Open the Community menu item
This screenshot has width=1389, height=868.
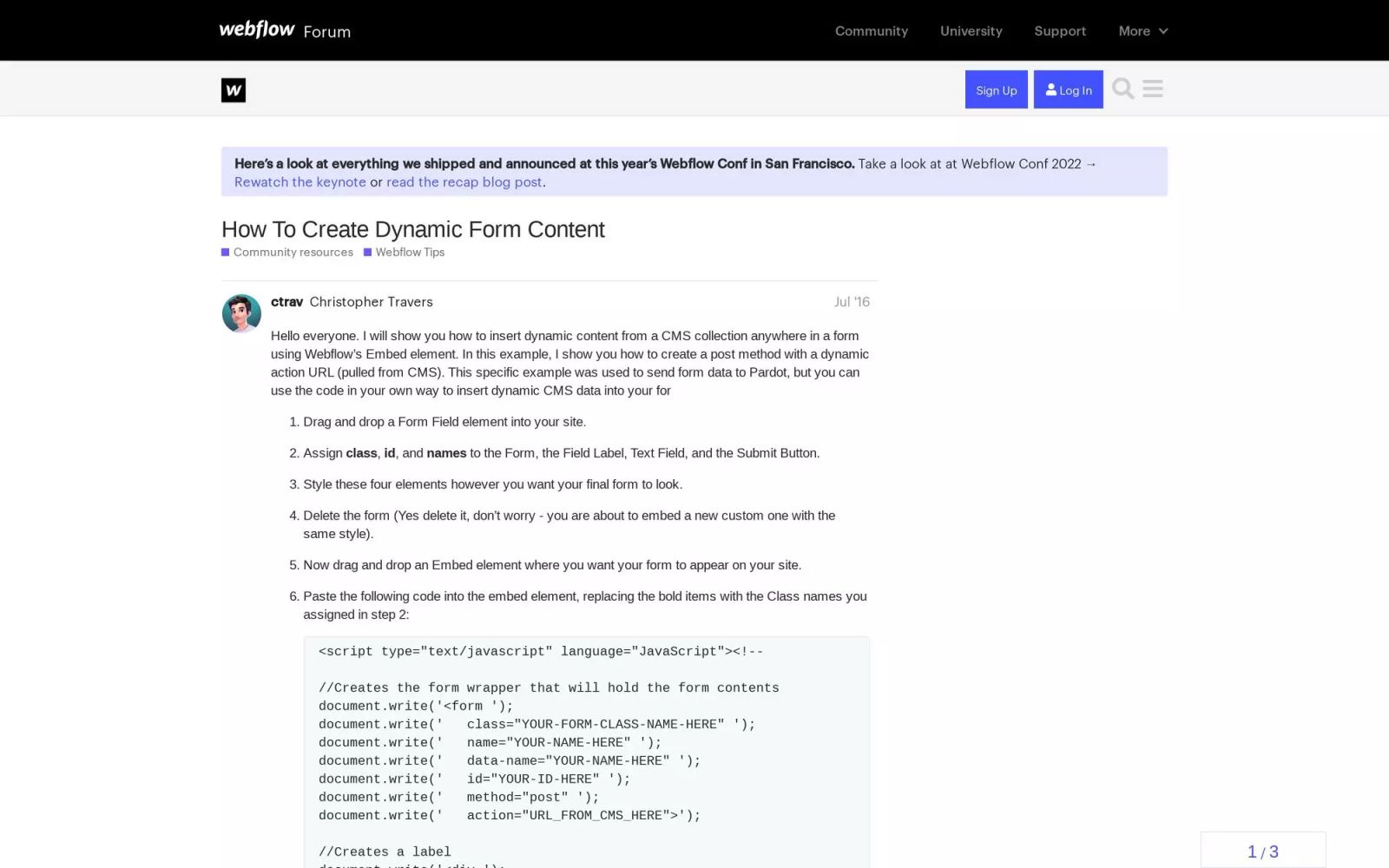click(x=871, y=30)
